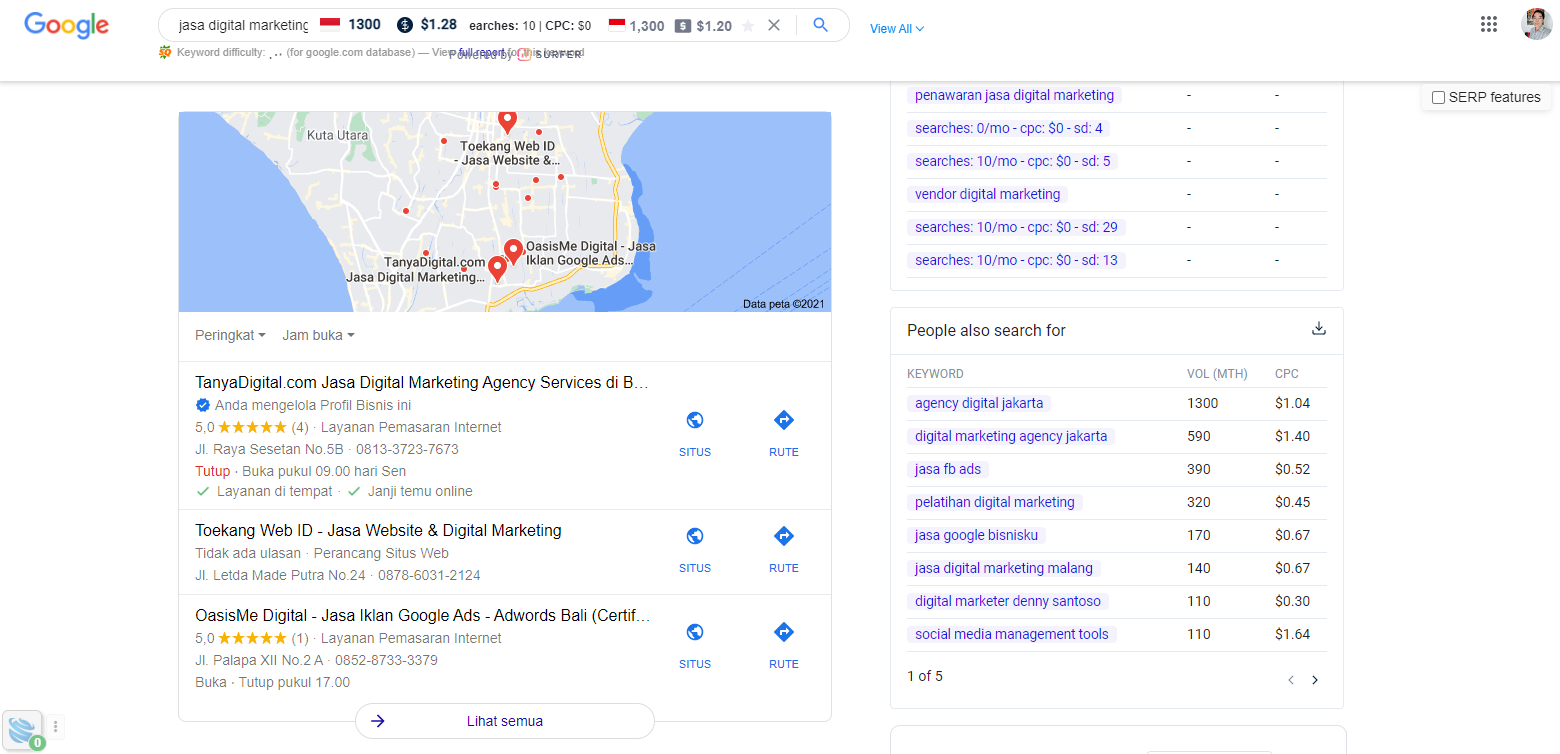Clear the search box with X

774,25
